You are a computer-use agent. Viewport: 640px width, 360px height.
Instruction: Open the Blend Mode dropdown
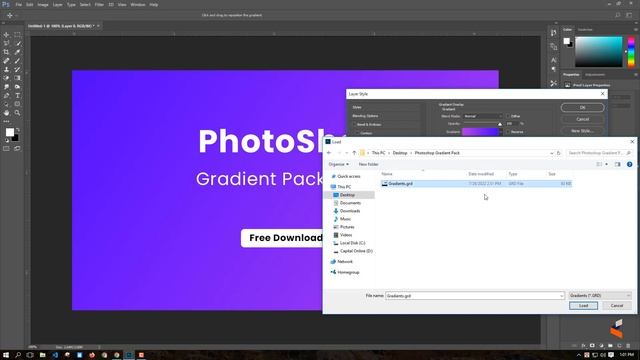(482, 116)
